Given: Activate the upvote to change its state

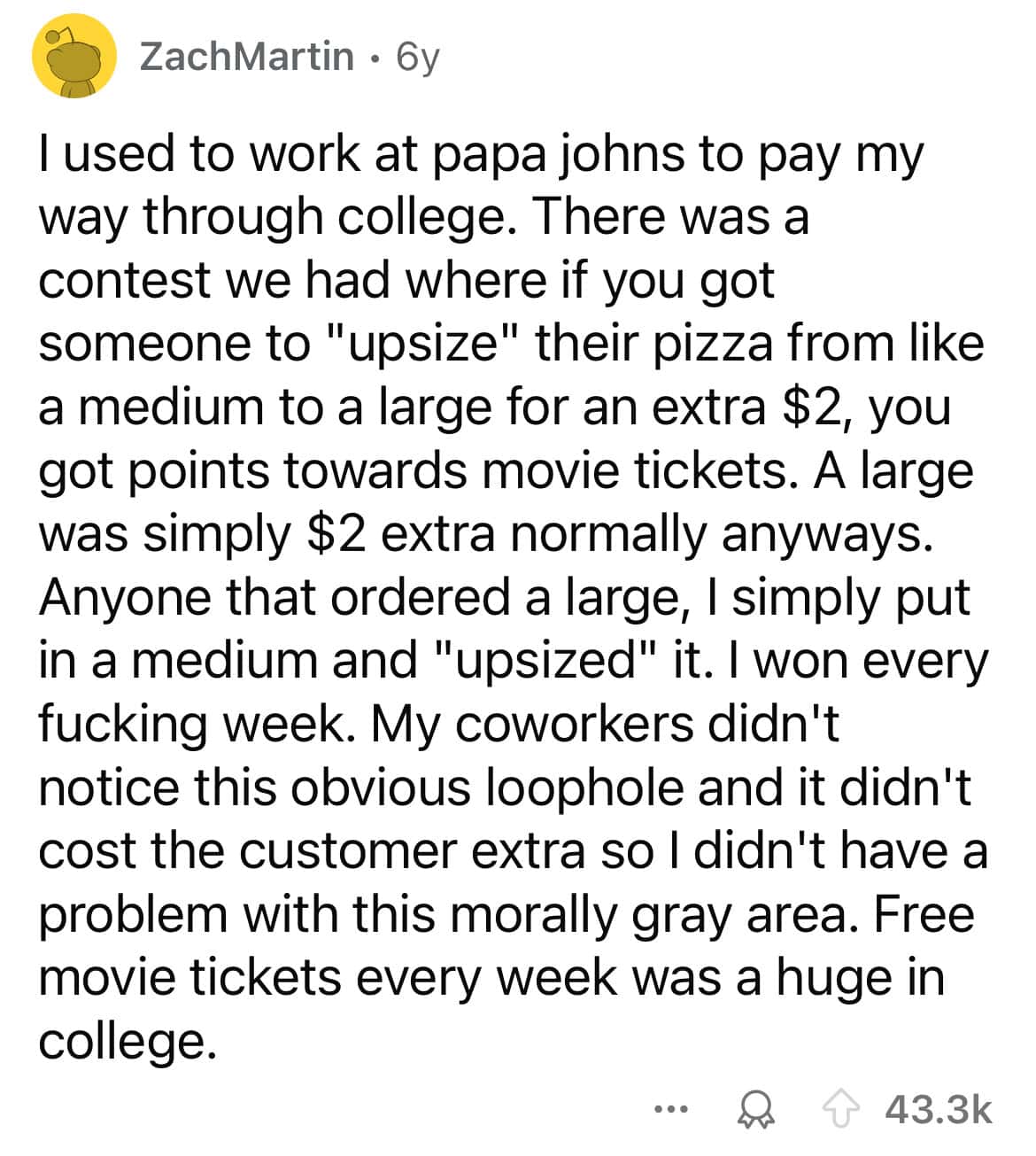Looking at the screenshot, I should tap(839, 1106).
